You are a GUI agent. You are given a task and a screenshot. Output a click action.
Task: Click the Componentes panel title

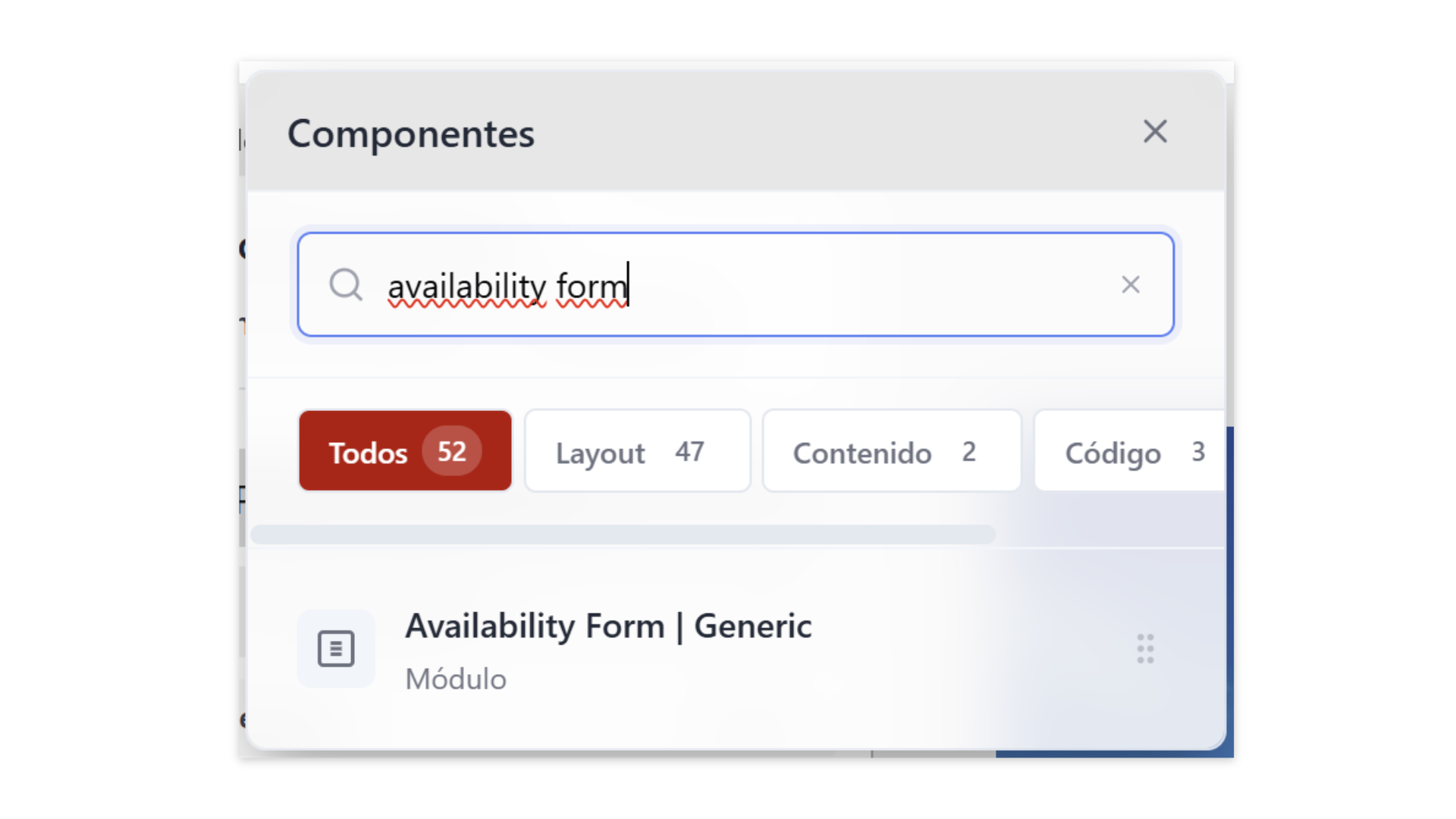click(x=410, y=134)
